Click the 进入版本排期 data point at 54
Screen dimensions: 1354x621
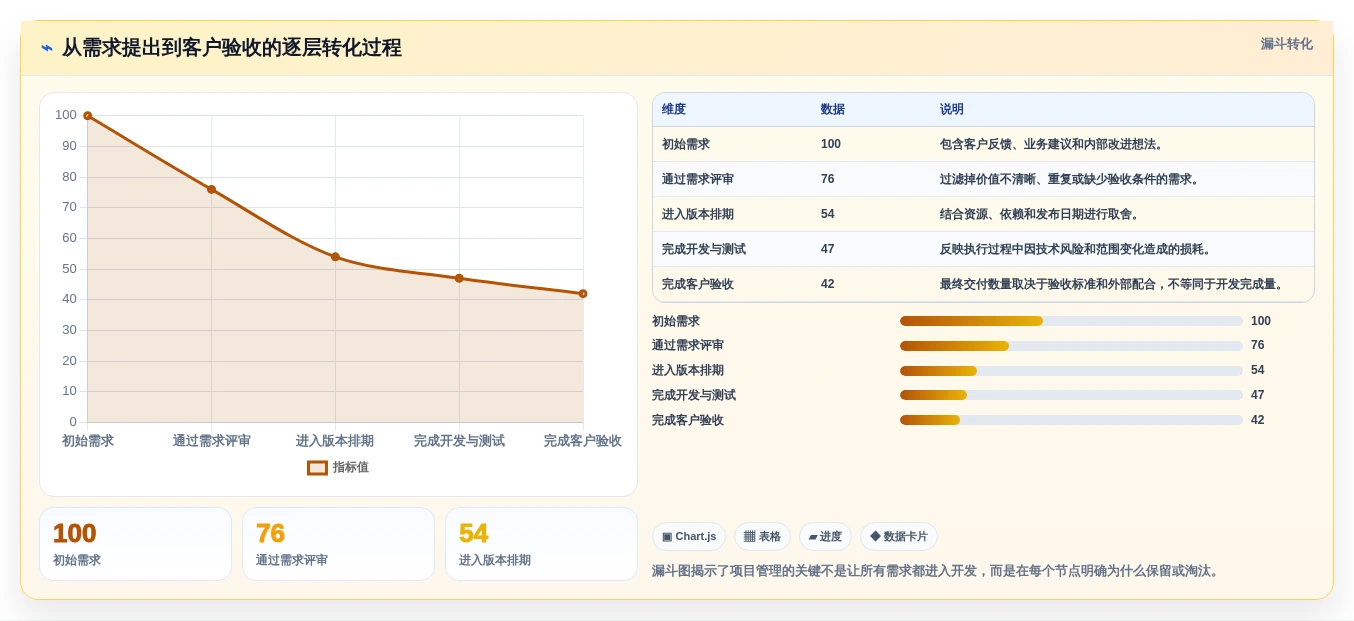[x=335, y=257]
